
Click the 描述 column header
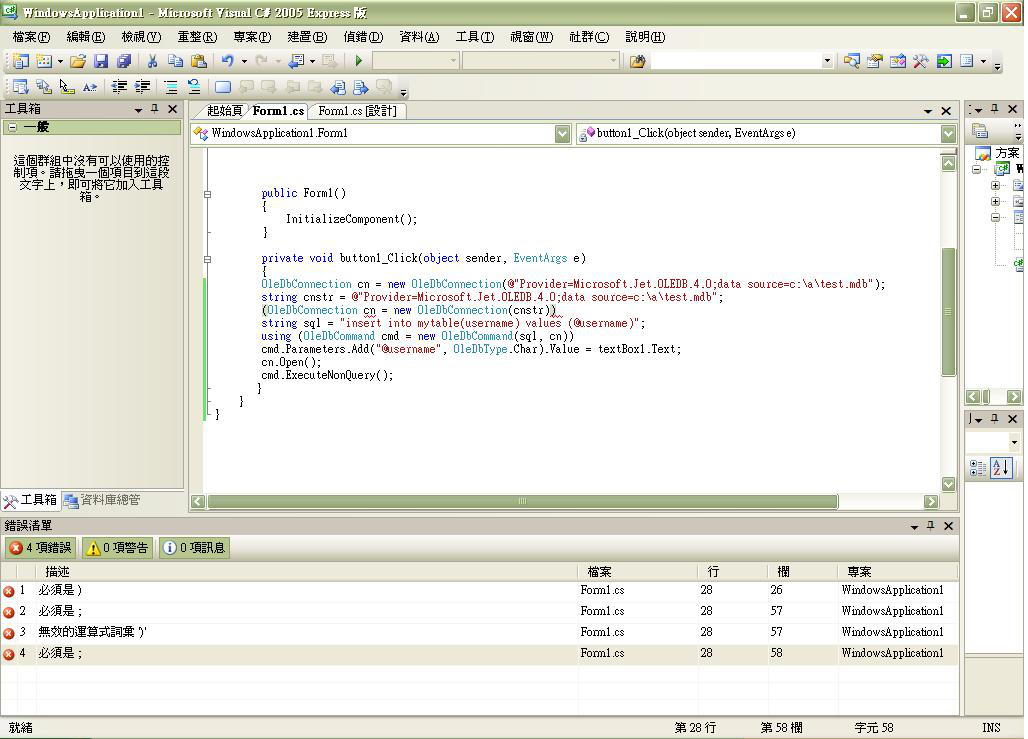(x=58, y=571)
